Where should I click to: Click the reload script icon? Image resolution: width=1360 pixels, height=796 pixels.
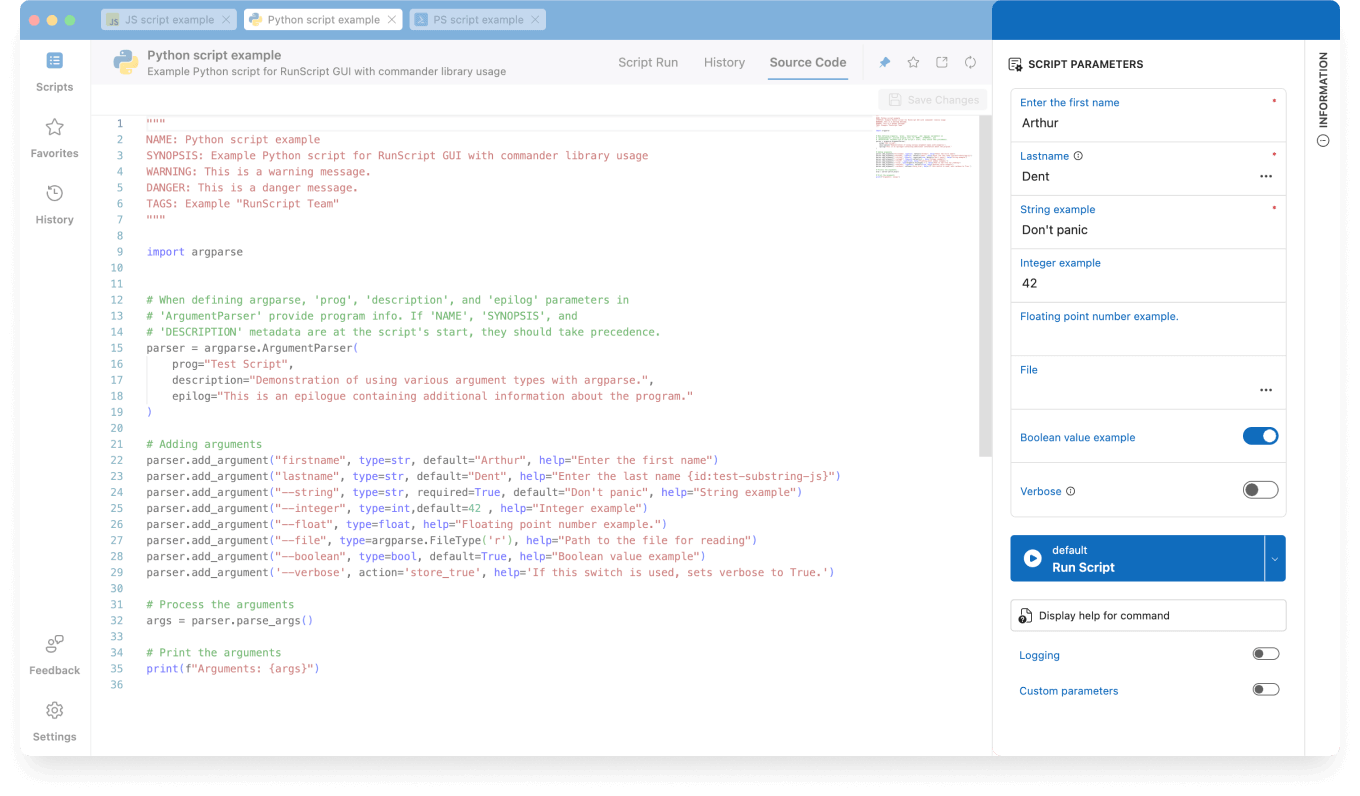click(970, 62)
